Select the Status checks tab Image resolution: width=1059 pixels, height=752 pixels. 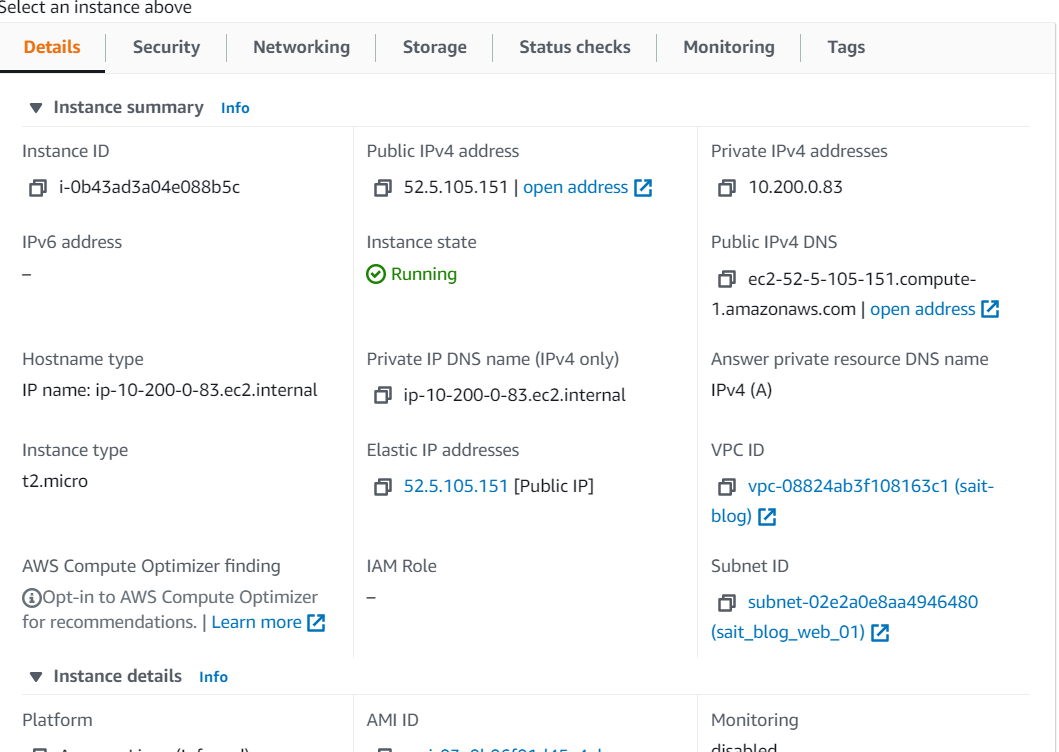575,47
